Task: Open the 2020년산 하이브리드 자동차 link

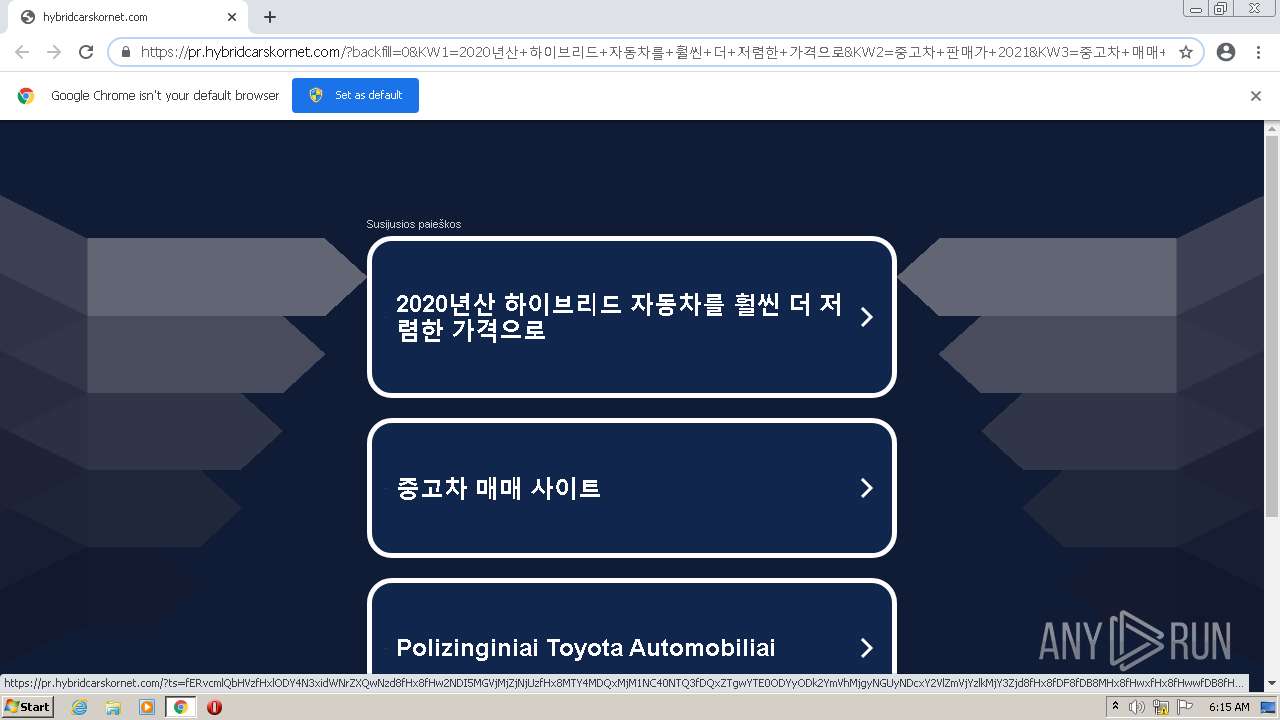Action: (x=631, y=317)
